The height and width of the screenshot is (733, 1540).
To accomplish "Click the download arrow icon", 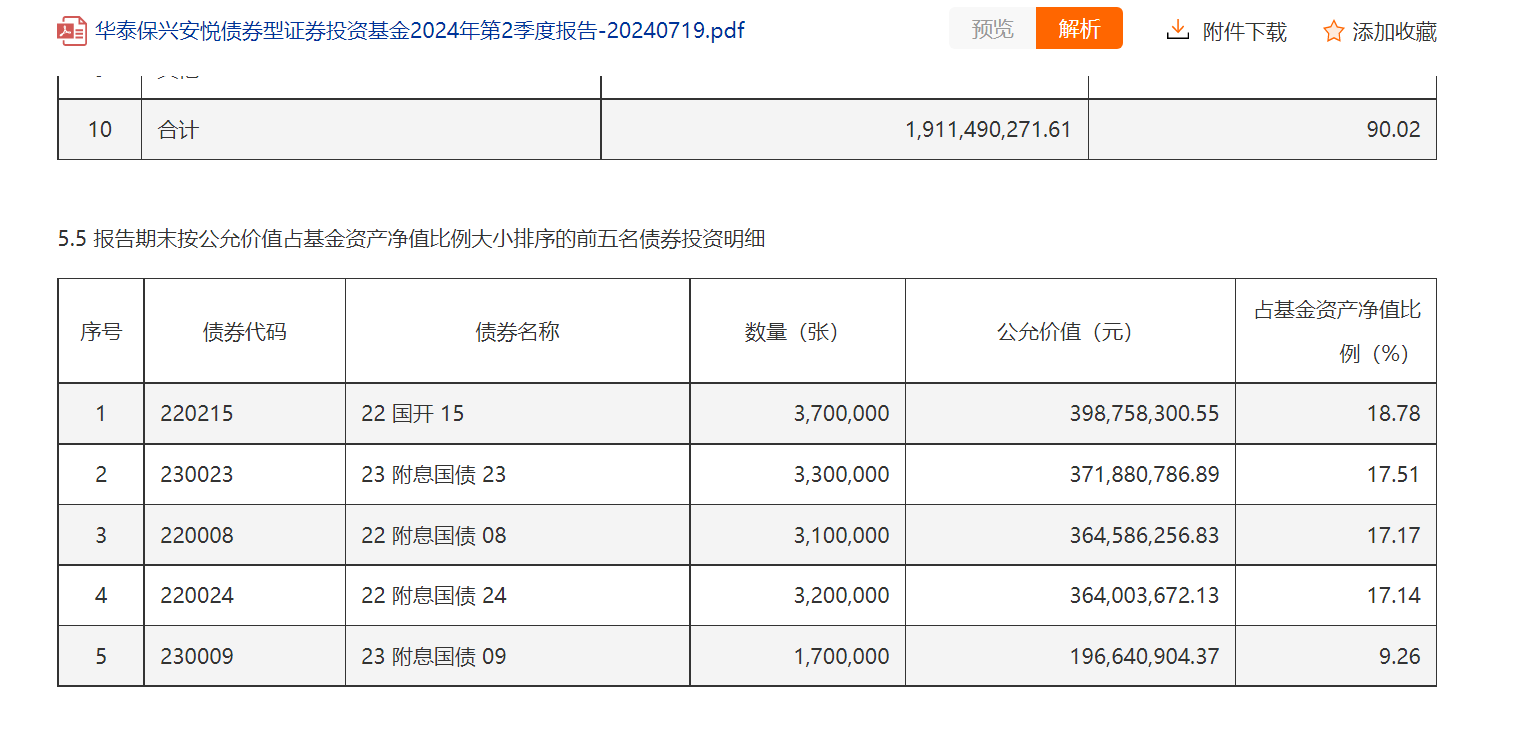I will pyautogui.click(x=1178, y=31).
